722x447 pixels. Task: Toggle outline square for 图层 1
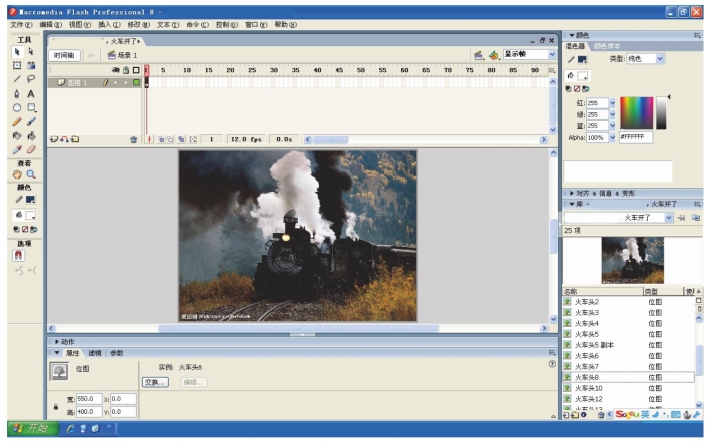(136, 82)
